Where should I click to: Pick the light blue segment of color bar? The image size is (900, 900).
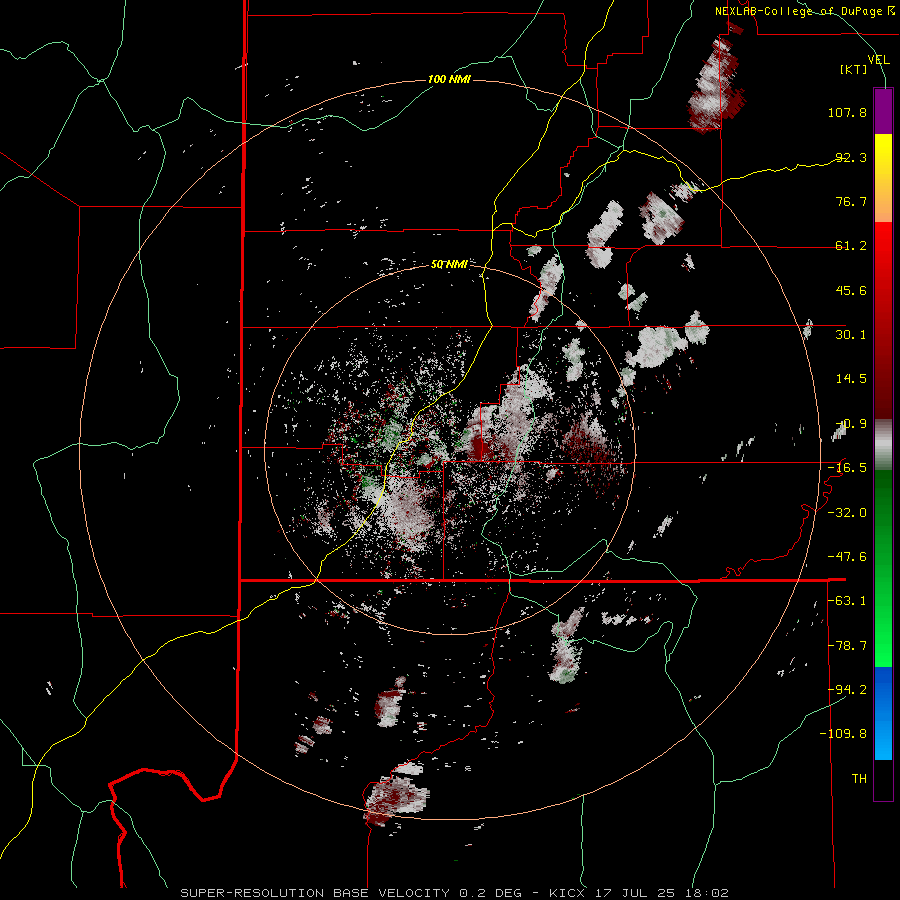(883, 740)
